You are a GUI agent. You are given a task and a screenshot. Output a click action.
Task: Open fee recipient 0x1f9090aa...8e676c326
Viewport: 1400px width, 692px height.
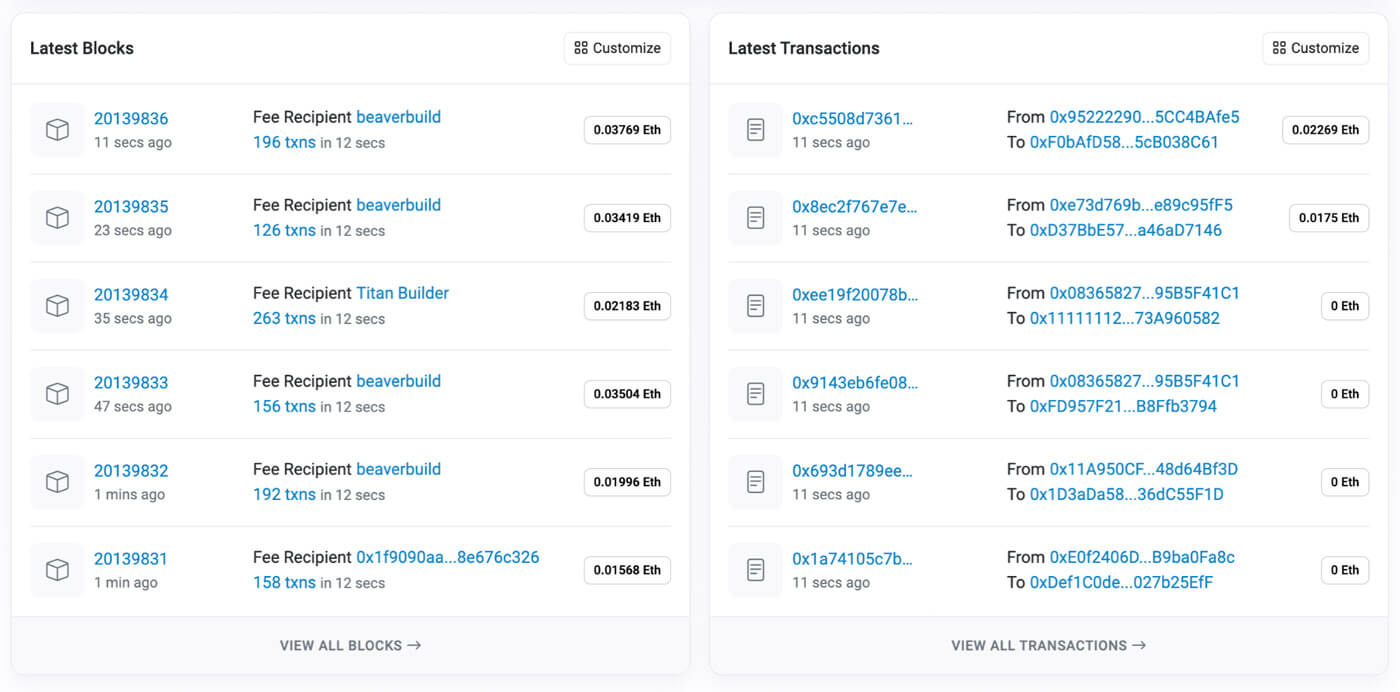pos(447,557)
